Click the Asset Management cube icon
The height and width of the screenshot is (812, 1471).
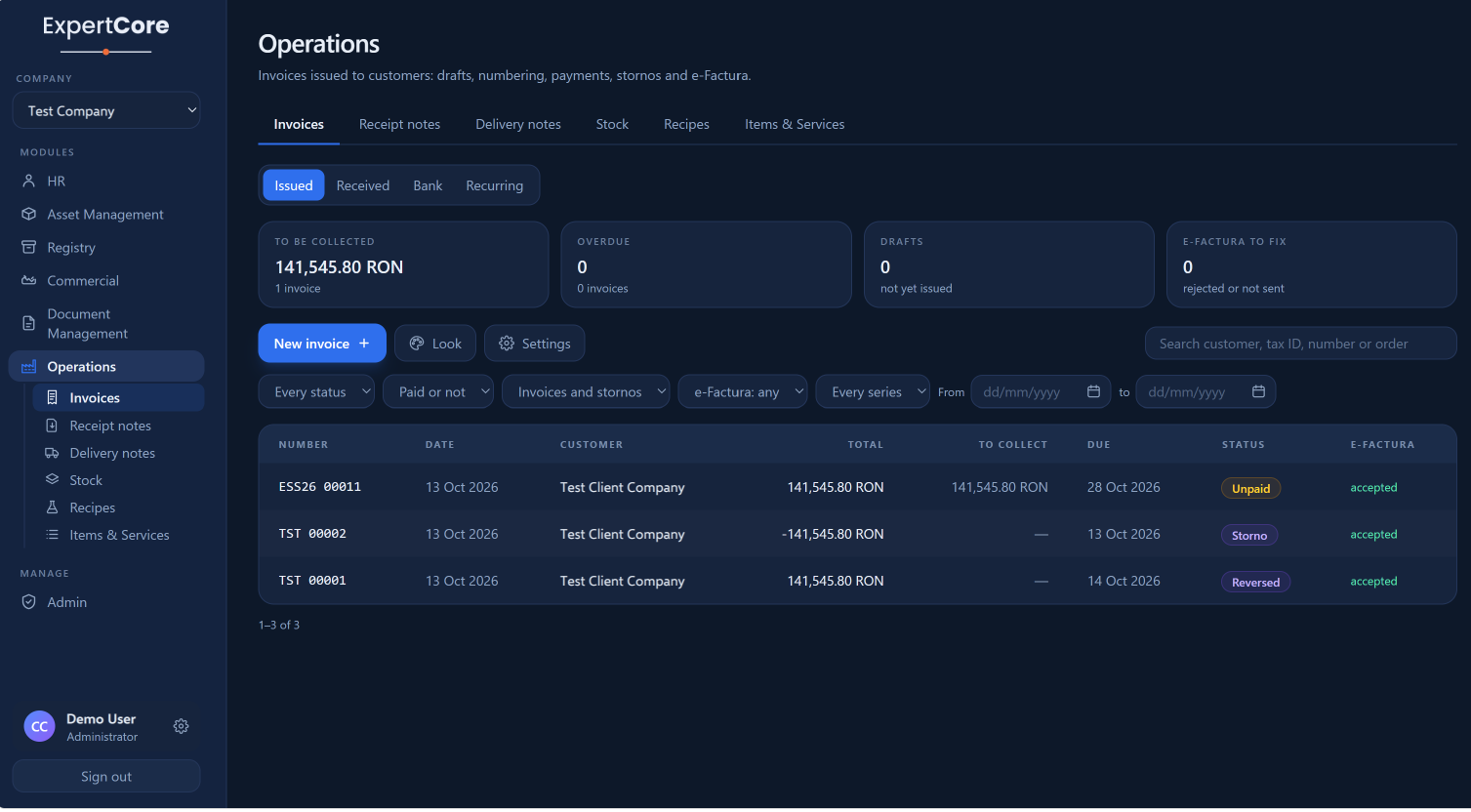tap(29, 215)
